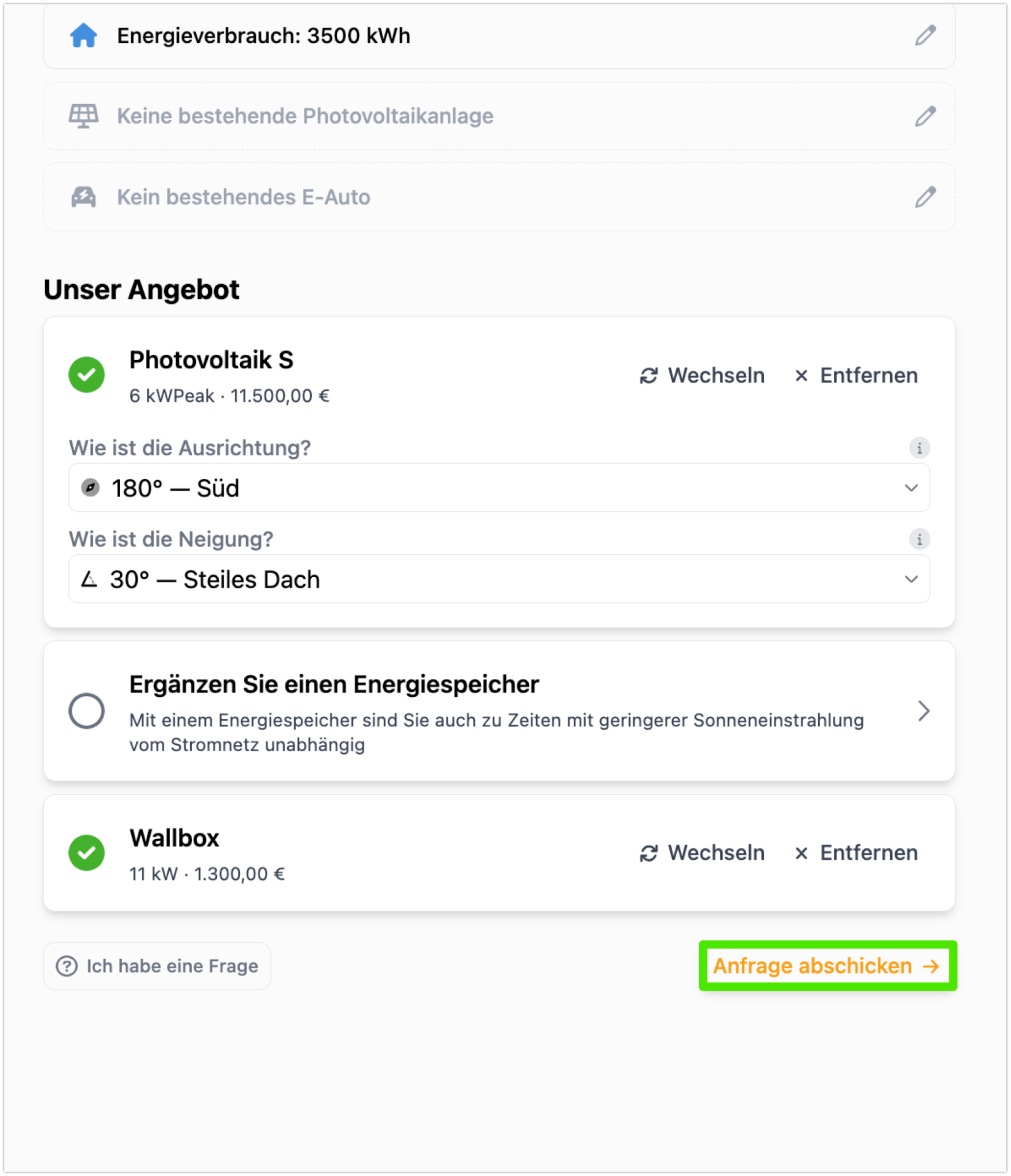The width and height of the screenshot is (1011, 1176).
Task: Submit with Anfrage abschicken button
Action: 827,966
